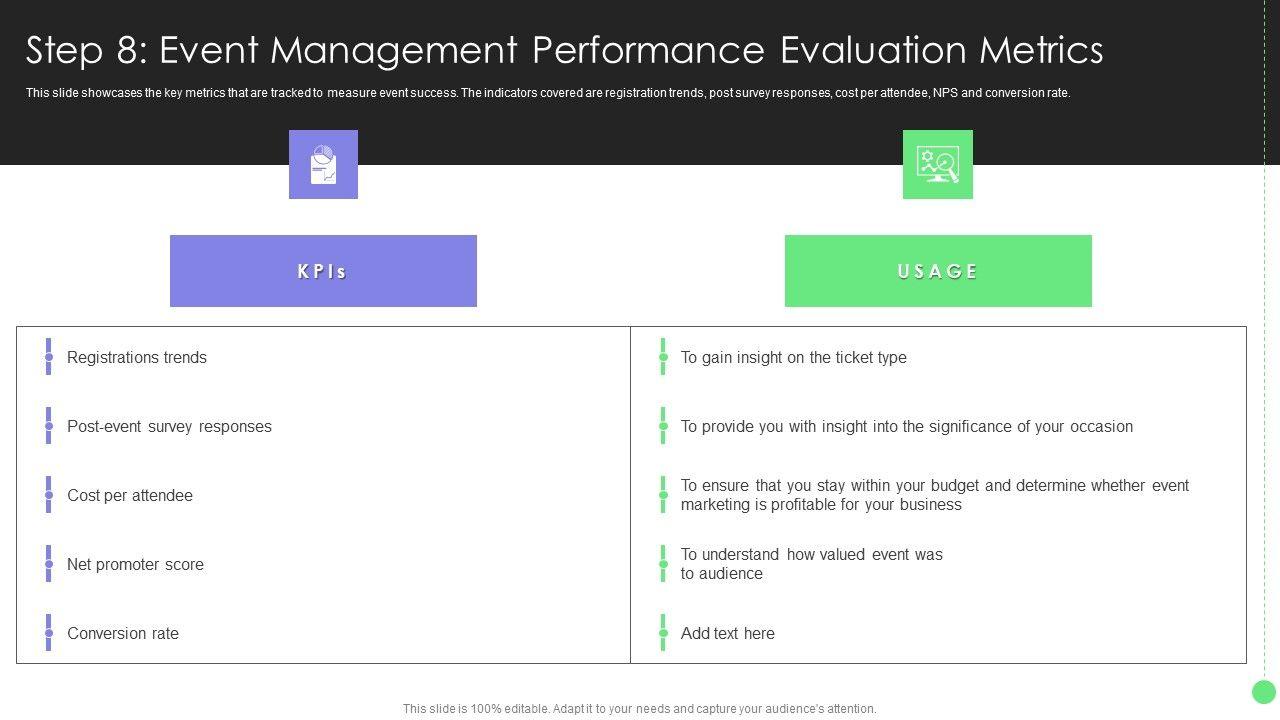Click the Registrations trends text
Viewport: 1280px width, 720px height.
pos(137,358)
